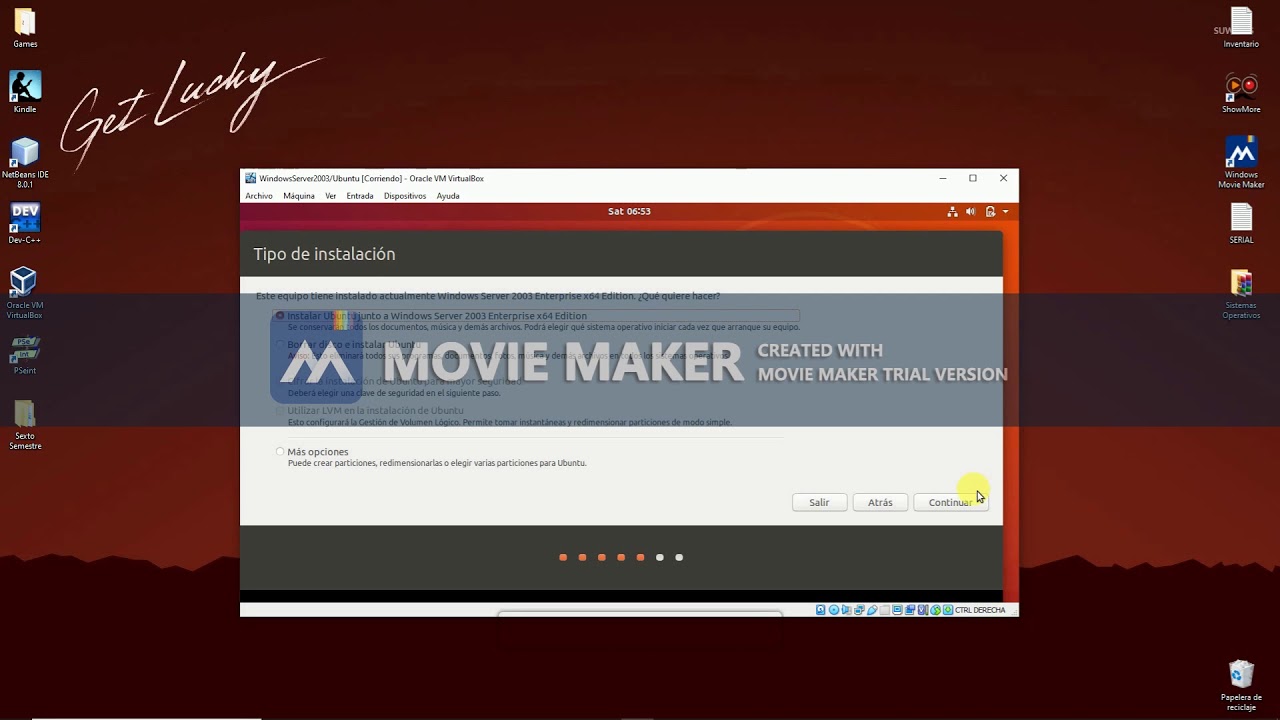
Task: Maximize the VirtualBox window
Action: coord(973,178)
